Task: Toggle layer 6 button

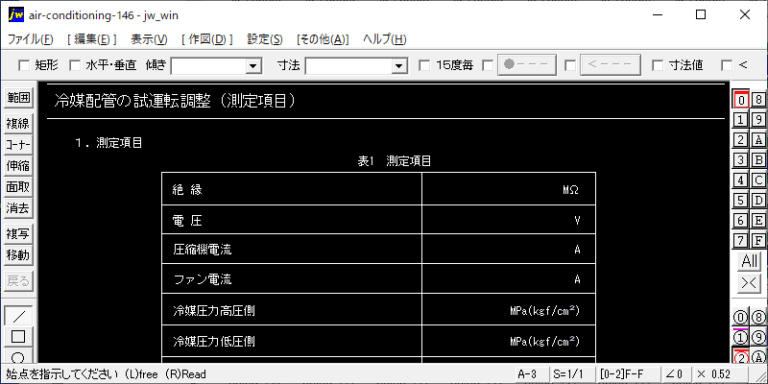Action: coord(741,220)
